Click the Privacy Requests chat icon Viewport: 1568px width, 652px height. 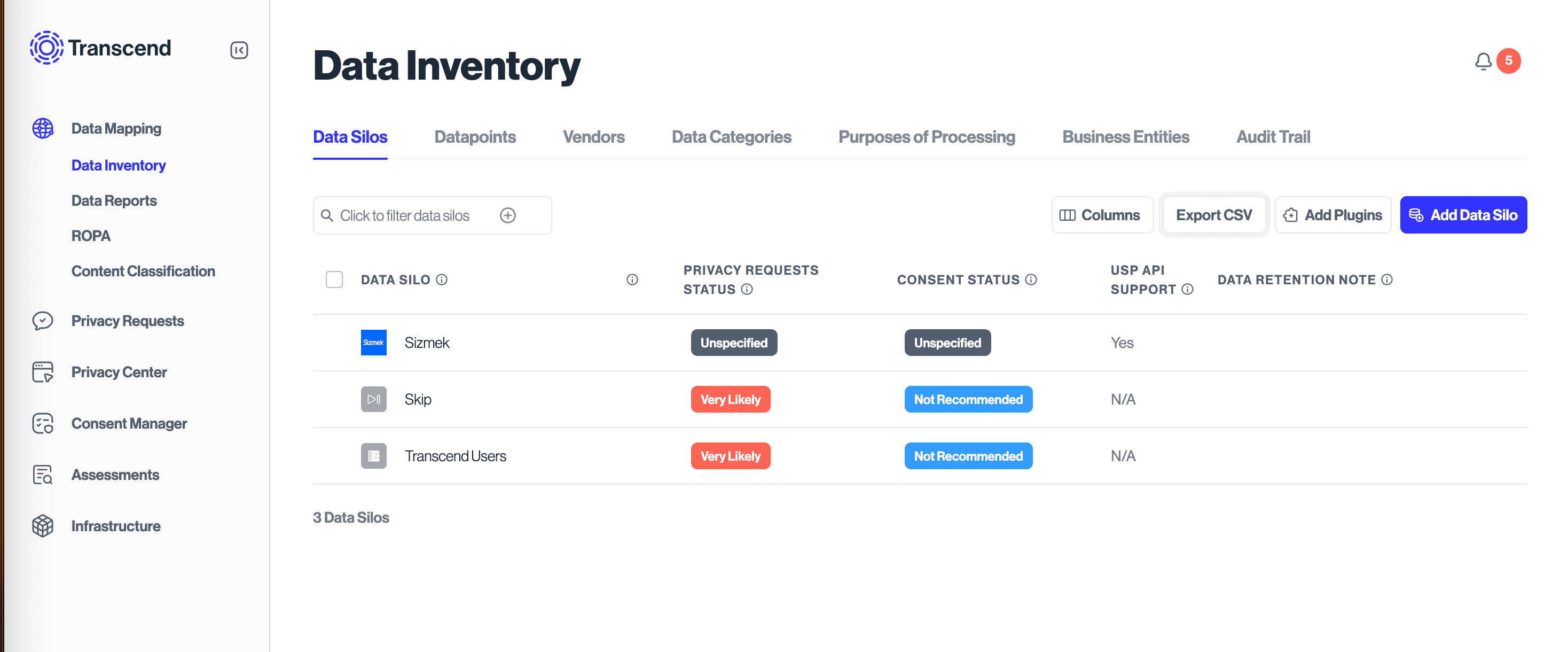point(43,321)
